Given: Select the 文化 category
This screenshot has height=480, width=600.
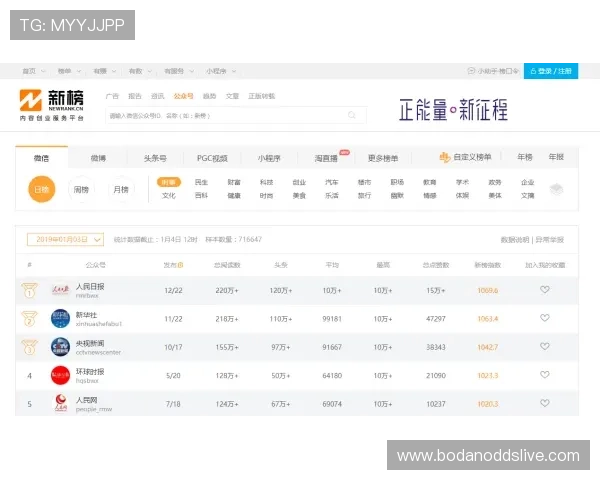Looking at the screenshot, I should pyautogui.click(x=169, y=195).
